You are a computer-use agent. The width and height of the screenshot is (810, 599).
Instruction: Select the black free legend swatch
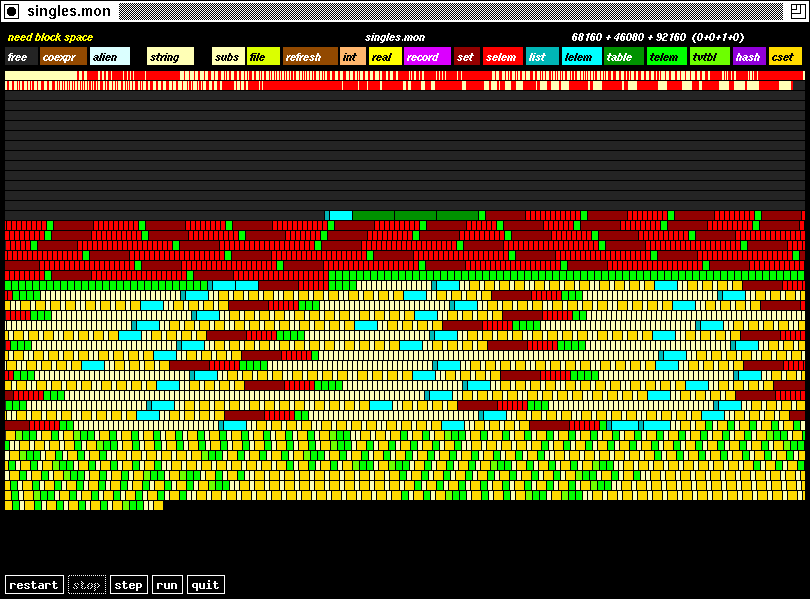(x=20, y=57)
